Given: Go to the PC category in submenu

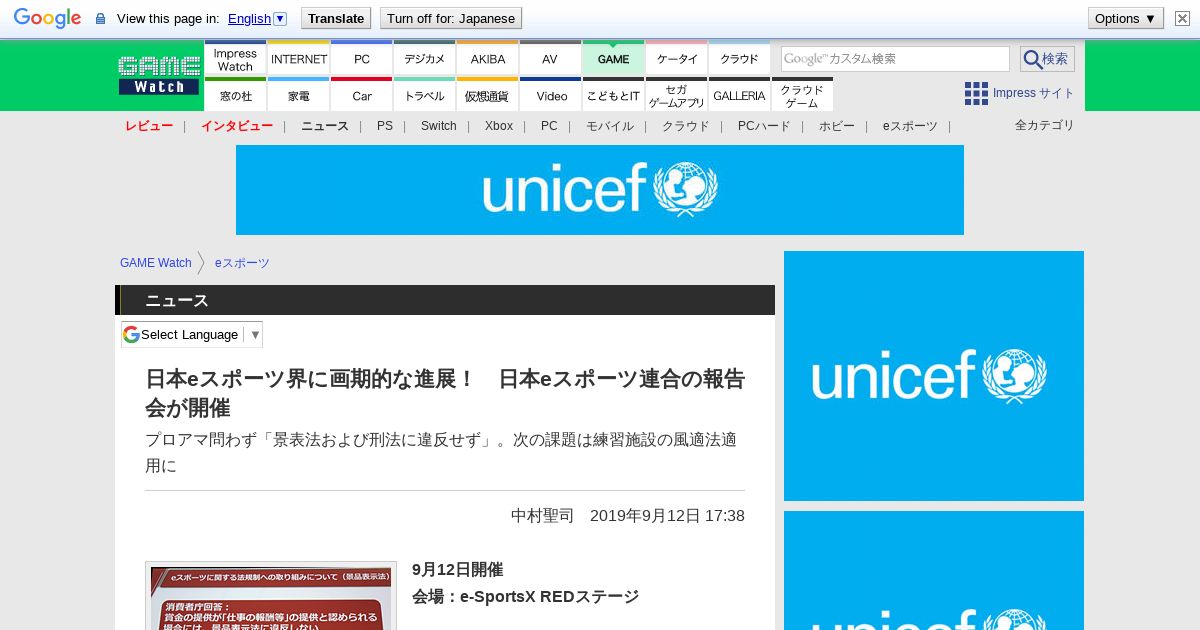Looking at the screenshot, I should (x=549, y=126).
